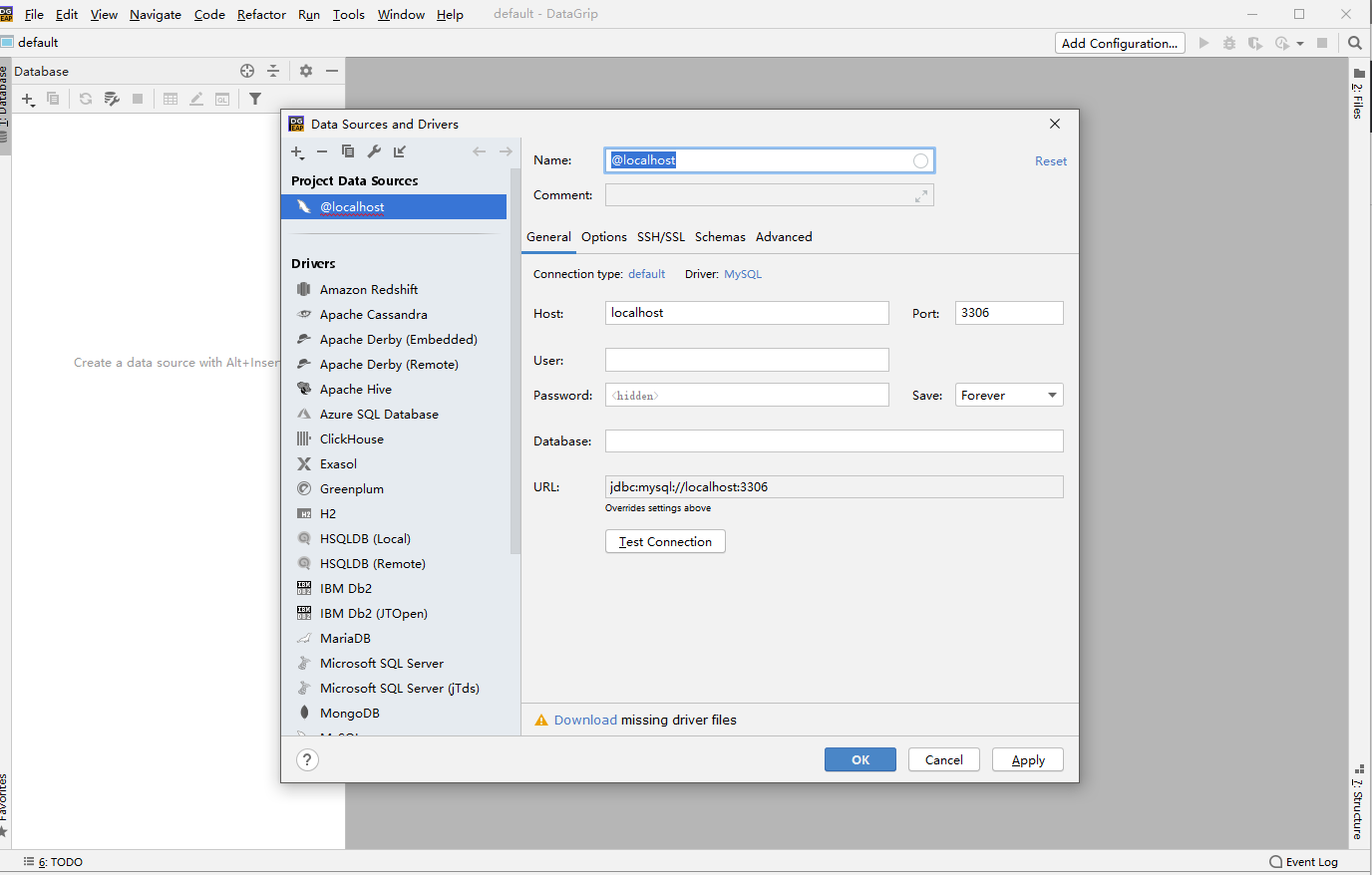Open the Navigate menu
The height and width of the screenshot is (875, 1372).
pyautogui.click(x=156, y=14)
